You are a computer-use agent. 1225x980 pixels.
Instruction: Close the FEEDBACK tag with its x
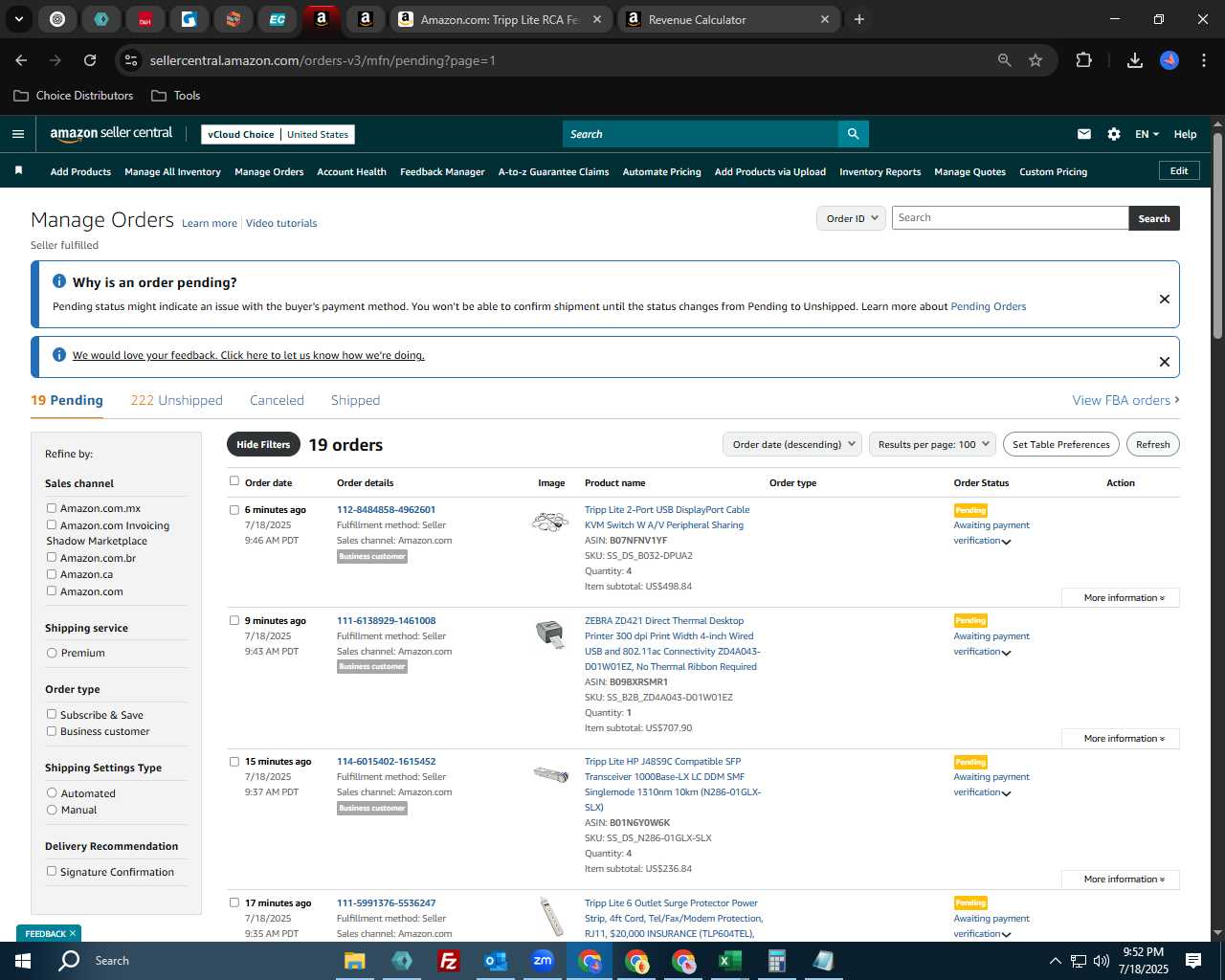click(x=73, y=933)
